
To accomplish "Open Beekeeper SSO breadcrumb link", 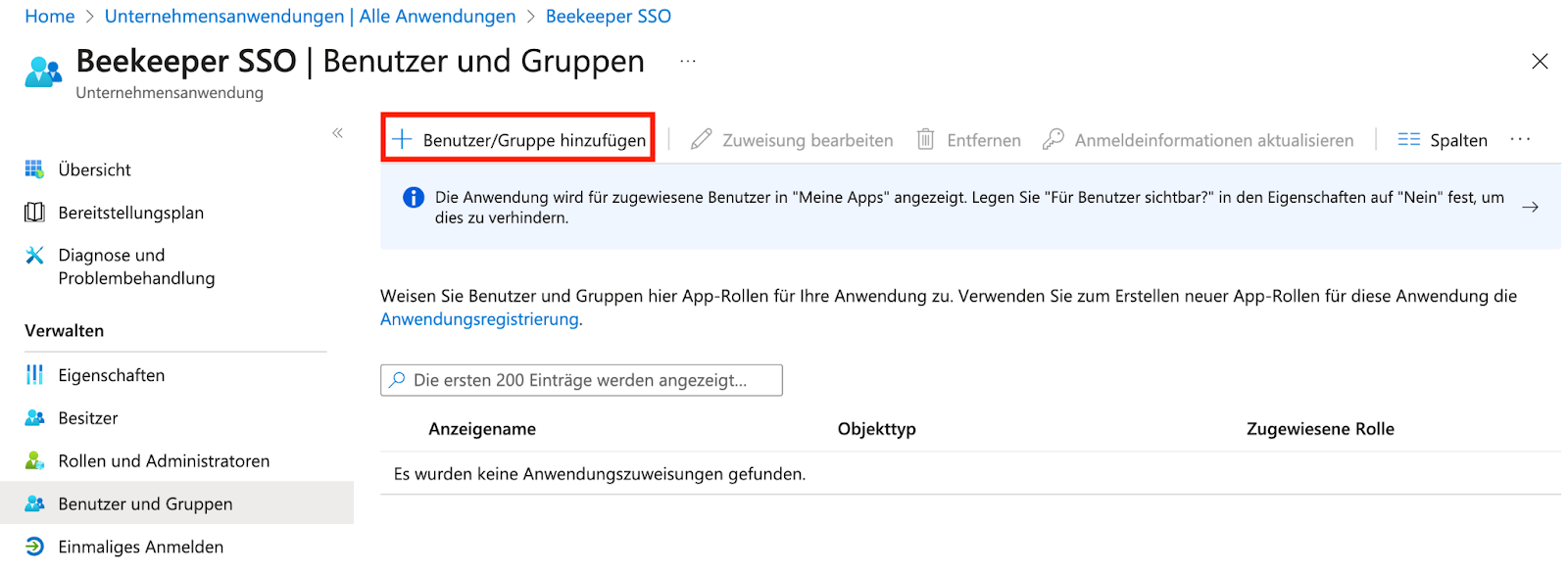I will (609, 16).
